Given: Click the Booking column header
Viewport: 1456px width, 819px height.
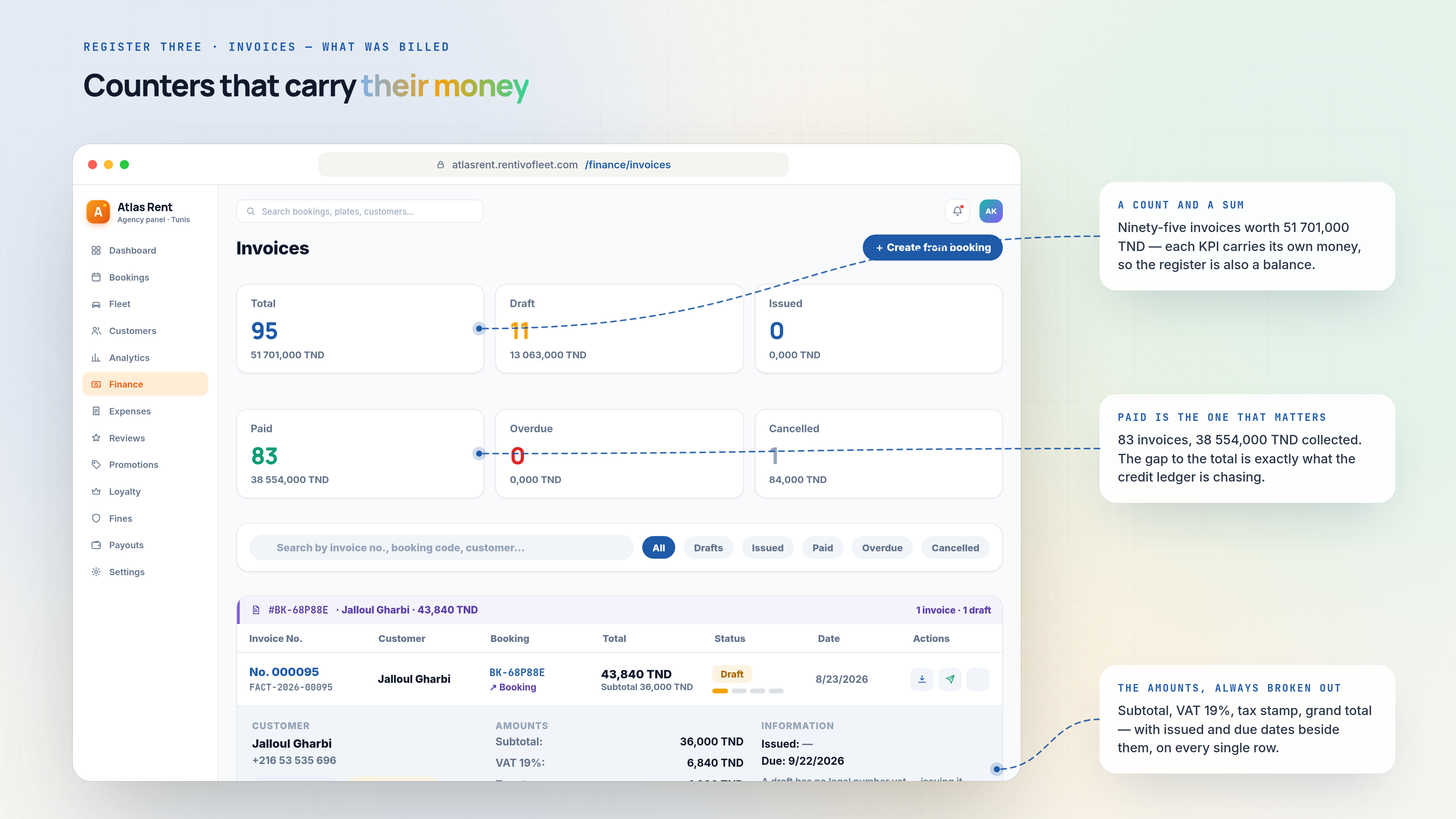Looking at the screenshot, I should click(x=509, y=639).
